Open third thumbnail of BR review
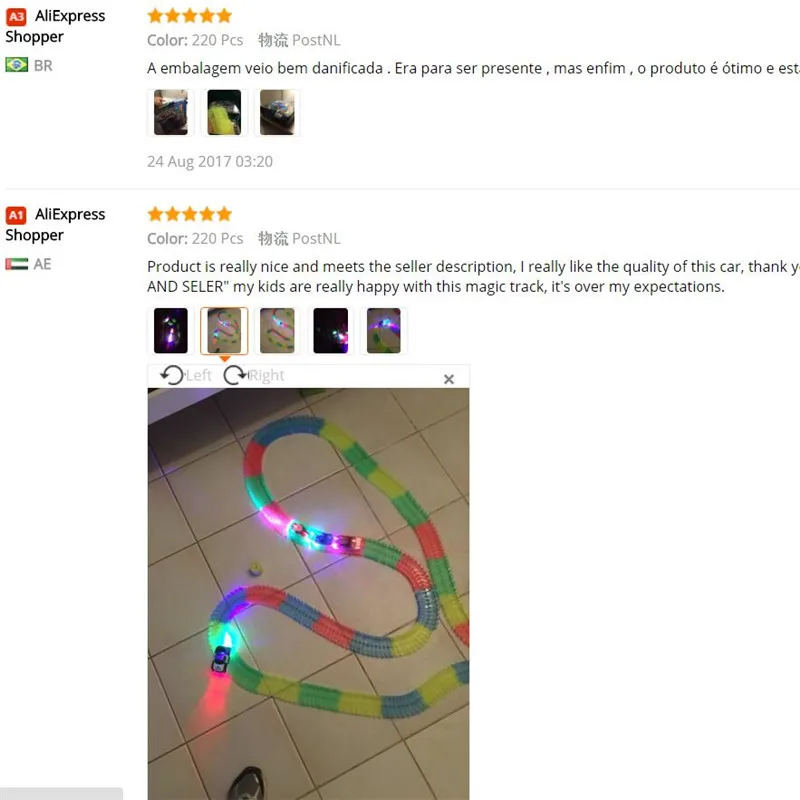Image resolution: width=800 pixels, height=800 pixels. tap(277, 112)
